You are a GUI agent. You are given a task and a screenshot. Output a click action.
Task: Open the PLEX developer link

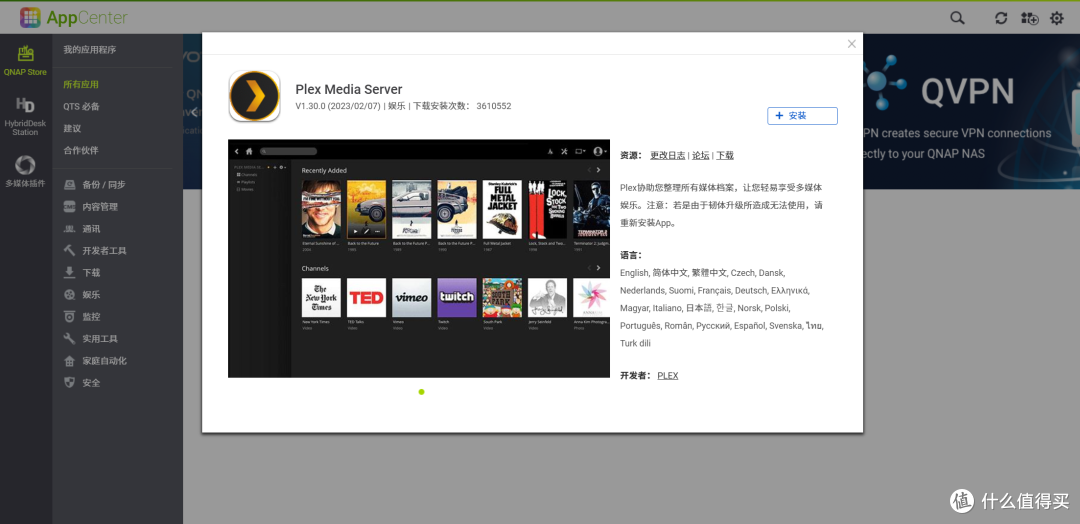click(667, 376)
